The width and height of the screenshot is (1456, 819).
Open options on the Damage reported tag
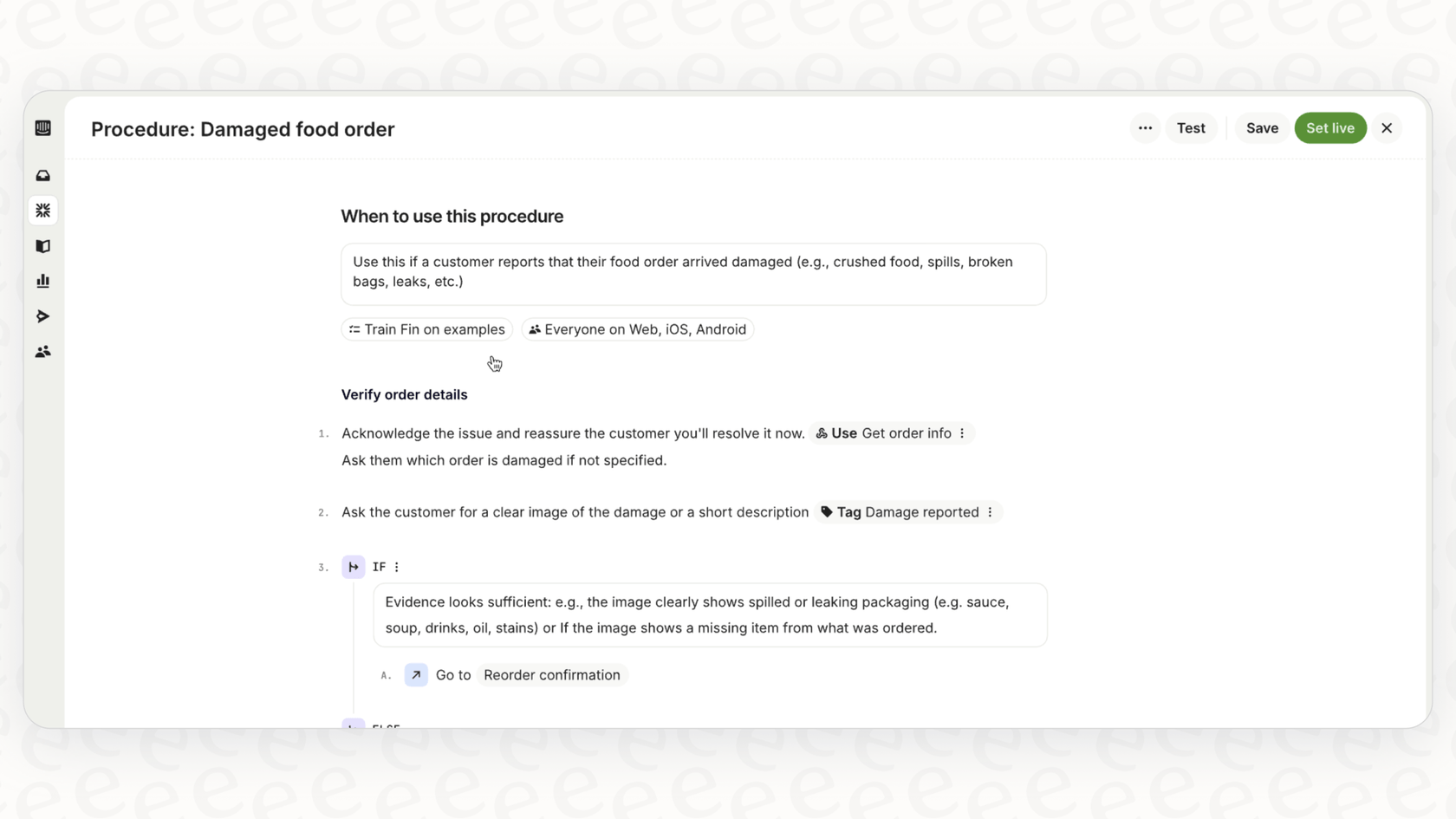(990, 512)
